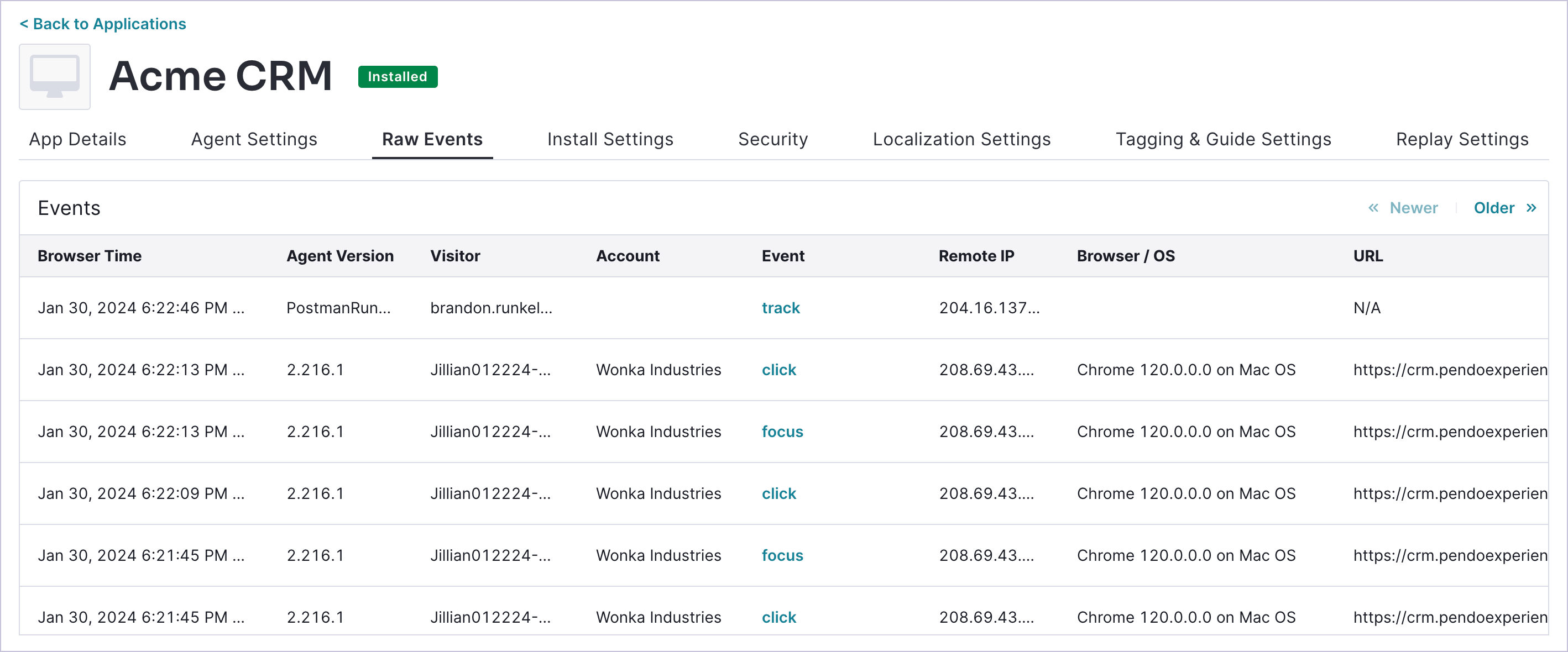This screenshot has width=1568, height=652.
Task: Open the Localization Settings tab
Action: [x=961, y=139]
